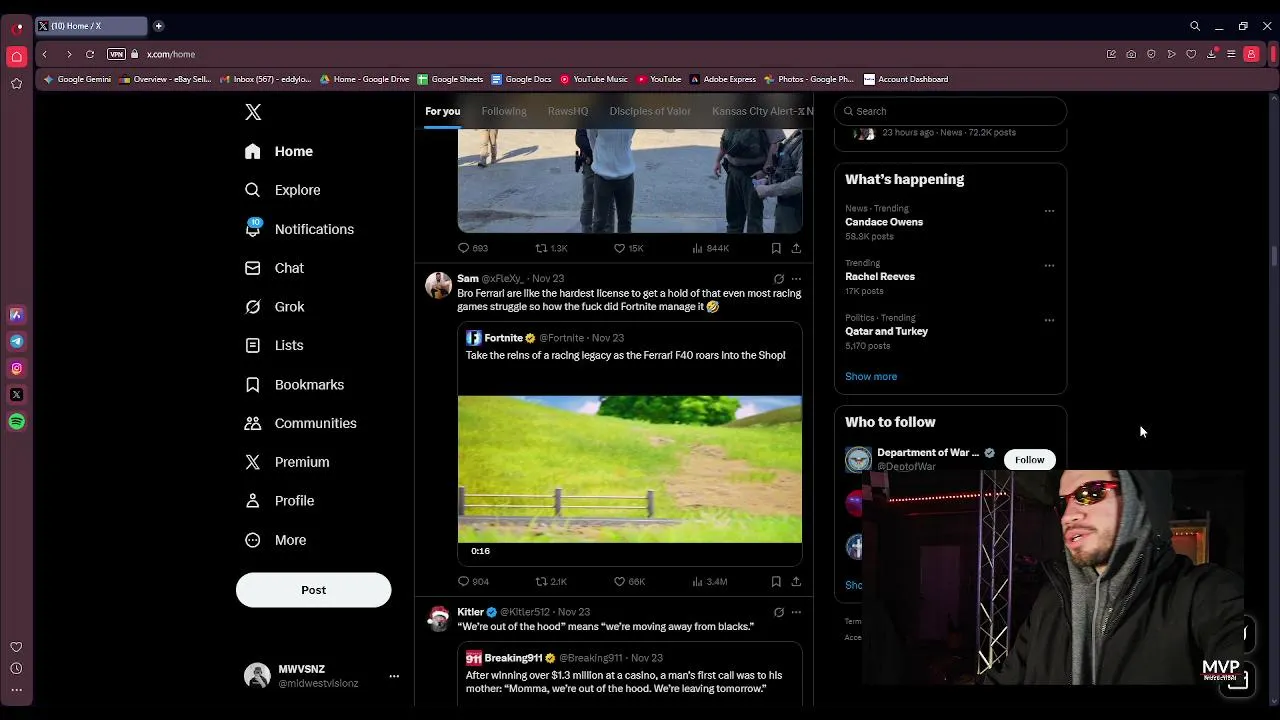This screenshot has height=720, width=1280.
Task: Click the Post button
Action: point(313,590)
